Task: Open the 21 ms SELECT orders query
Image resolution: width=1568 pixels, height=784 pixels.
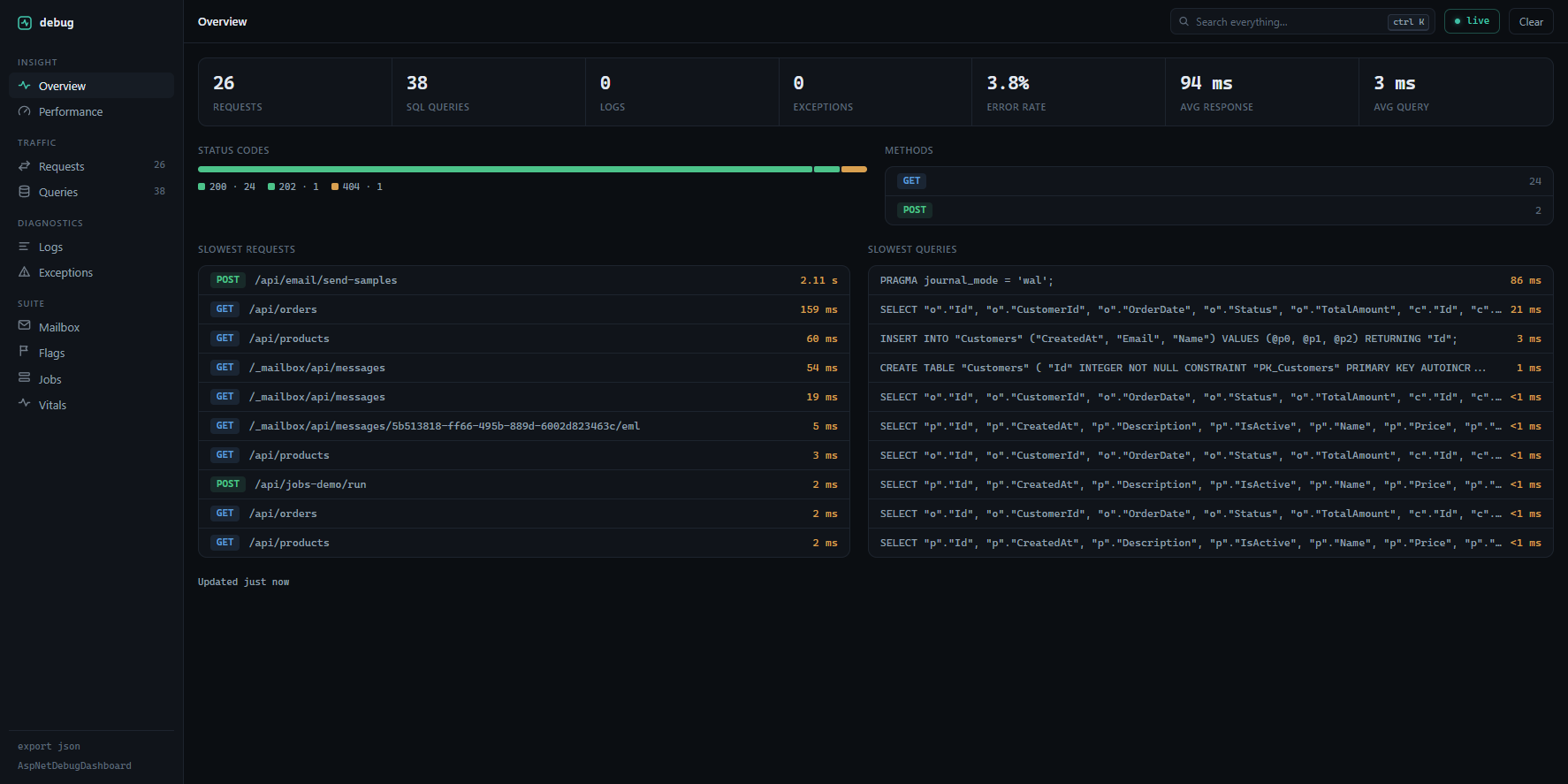Action: point(1210,309)
